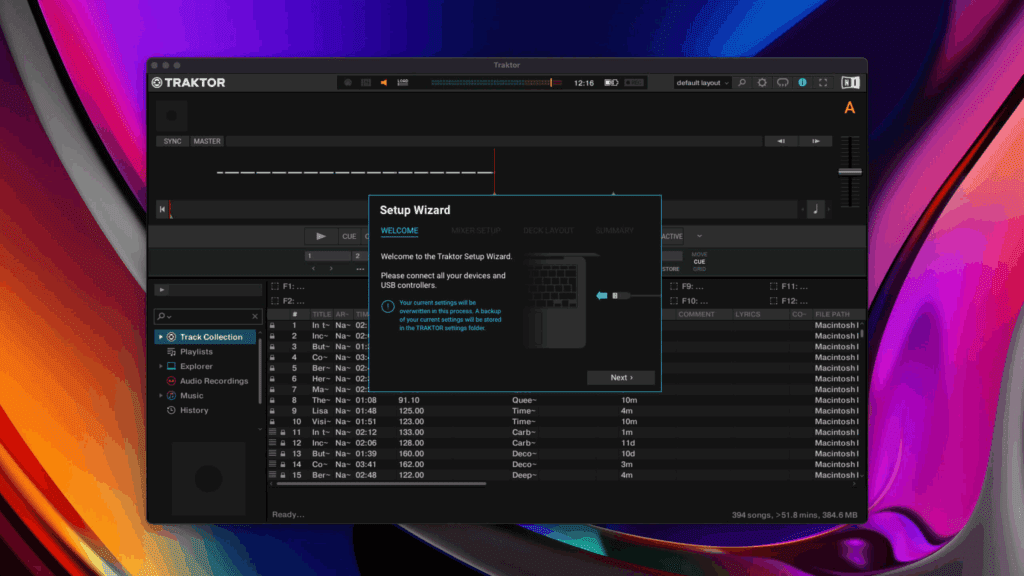Toggle the F1 favorite slot checkbox
1024x576 pixels.
274,287
